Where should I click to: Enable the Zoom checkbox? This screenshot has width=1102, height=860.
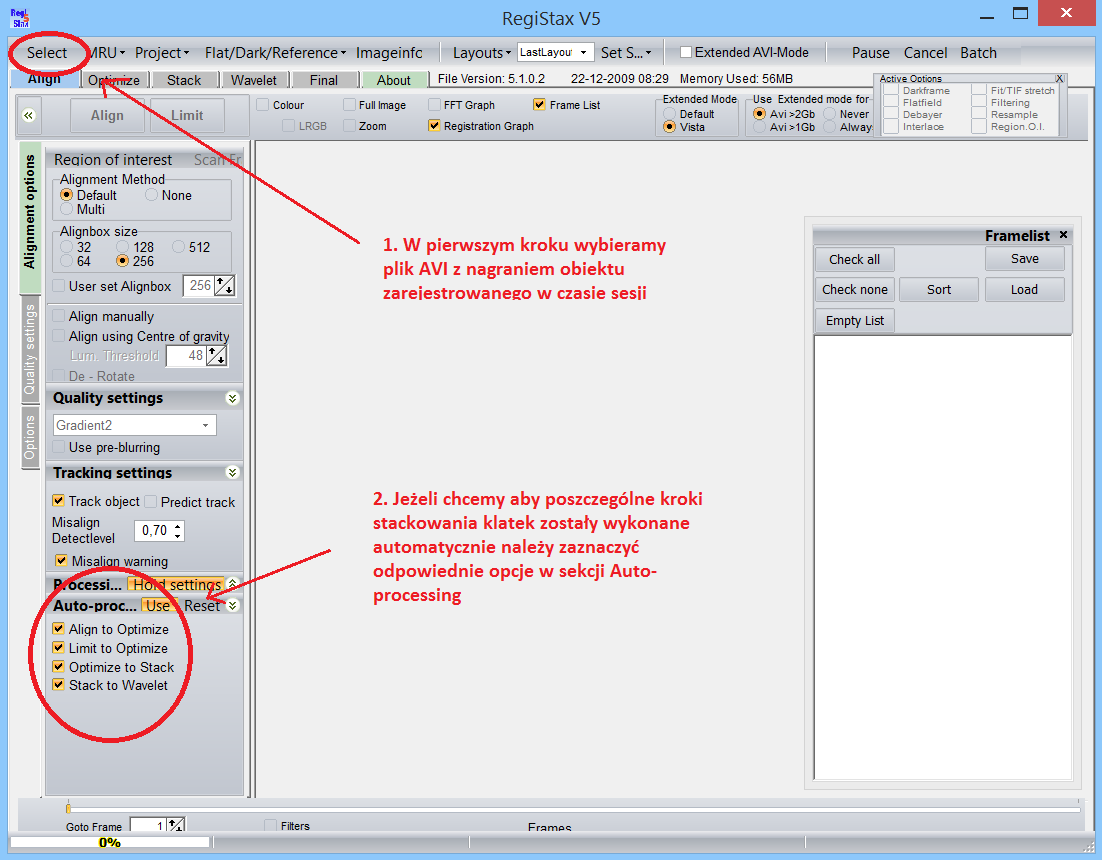[x=349, y=126]
